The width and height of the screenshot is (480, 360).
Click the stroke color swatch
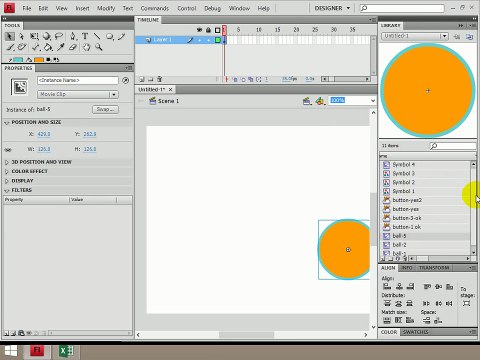point(18,60)
